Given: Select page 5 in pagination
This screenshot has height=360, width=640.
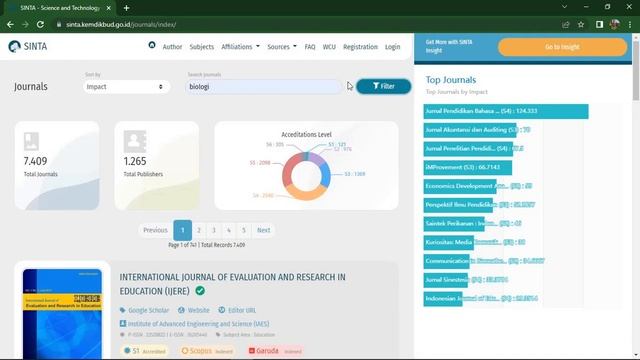Looking at the screenshot, I should [244, 230].
